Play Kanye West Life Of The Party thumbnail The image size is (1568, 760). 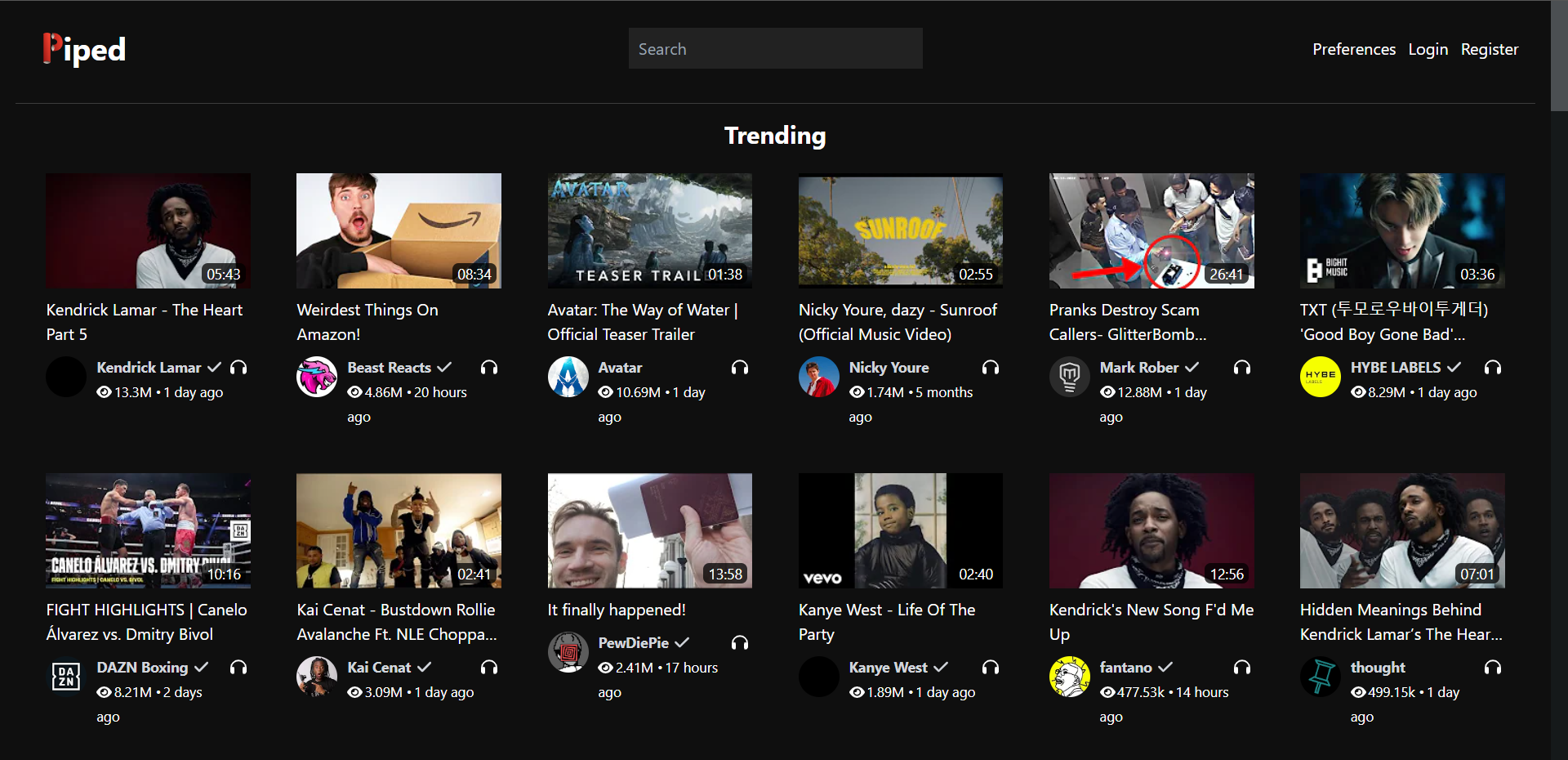tap(901, 530)
